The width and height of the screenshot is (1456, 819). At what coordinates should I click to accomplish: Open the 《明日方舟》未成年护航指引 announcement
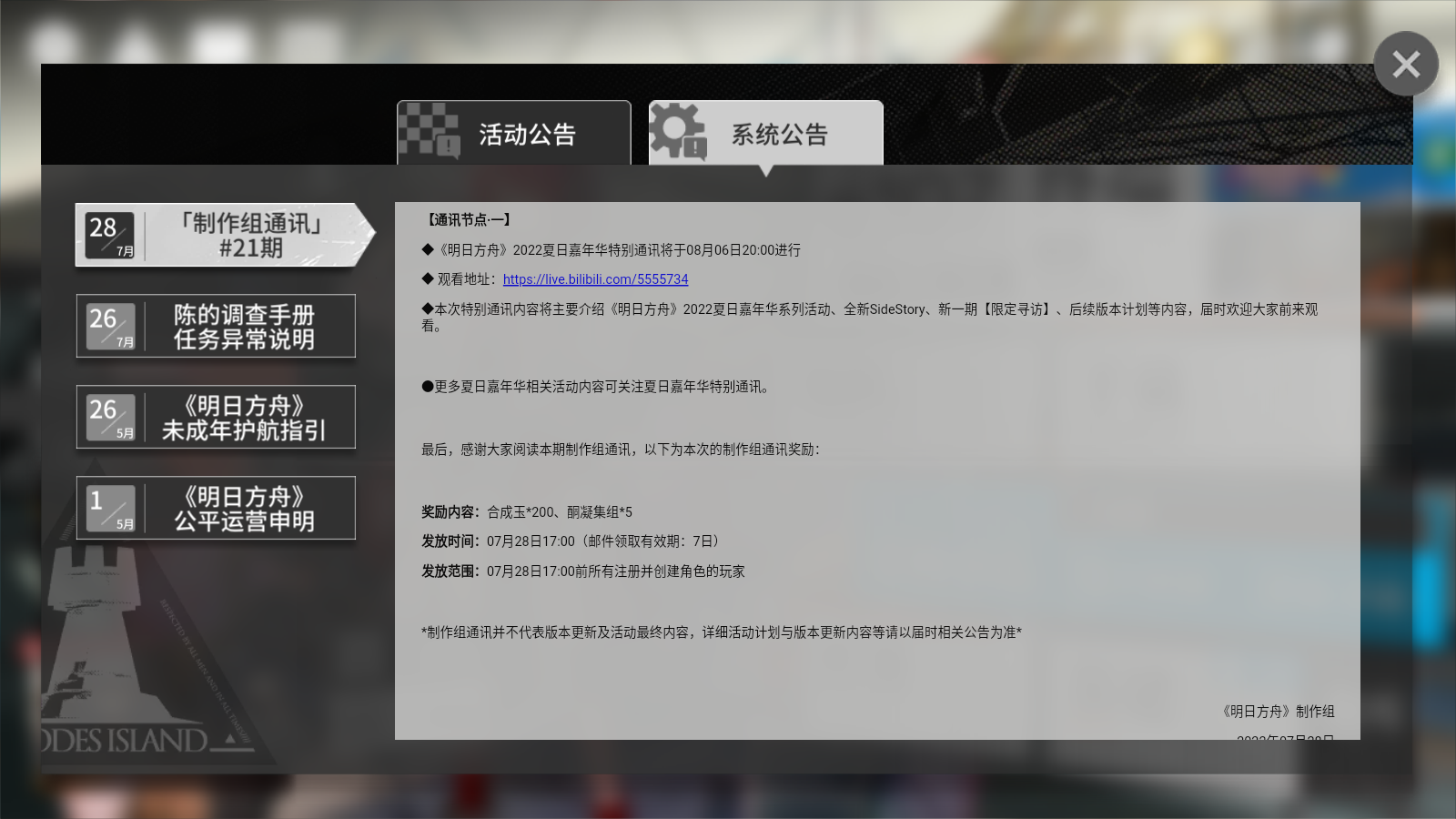pyautogui.click(x=216, y=417)
